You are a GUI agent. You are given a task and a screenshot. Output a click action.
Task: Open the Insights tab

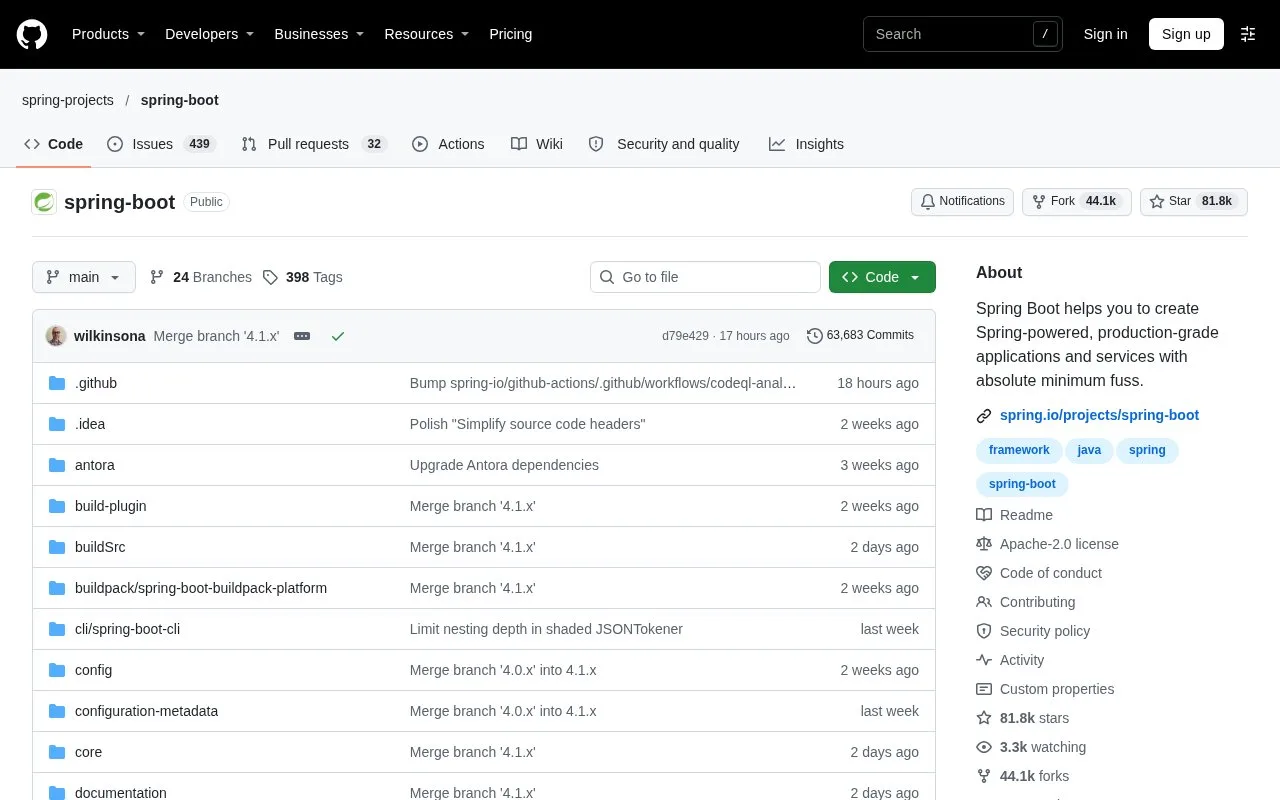pos(806,144)
